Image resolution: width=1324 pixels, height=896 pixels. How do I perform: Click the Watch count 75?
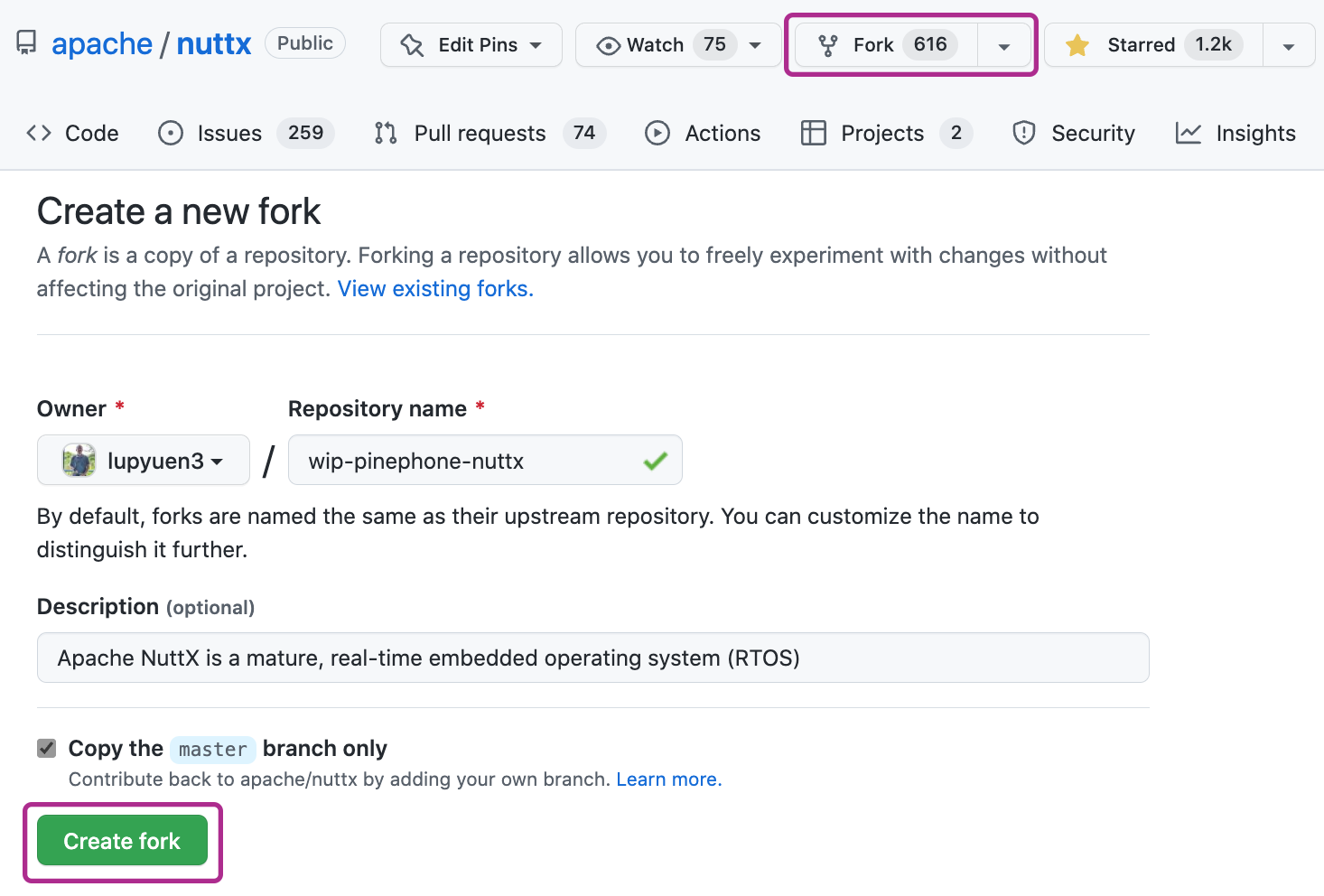(714, 45)
